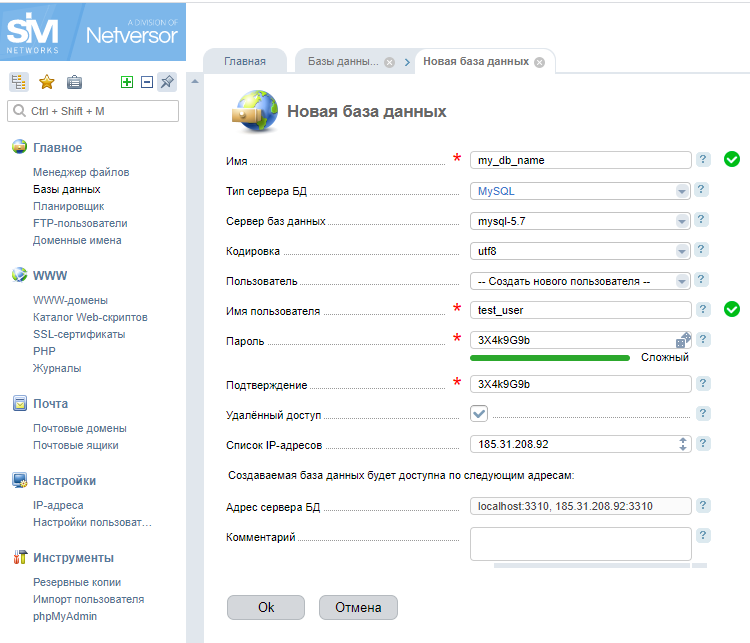This screenshot has width=750, height=643.
Task: Toggle the pin sidebar icon
Action: pyautogui.click(x=167, y=82)
